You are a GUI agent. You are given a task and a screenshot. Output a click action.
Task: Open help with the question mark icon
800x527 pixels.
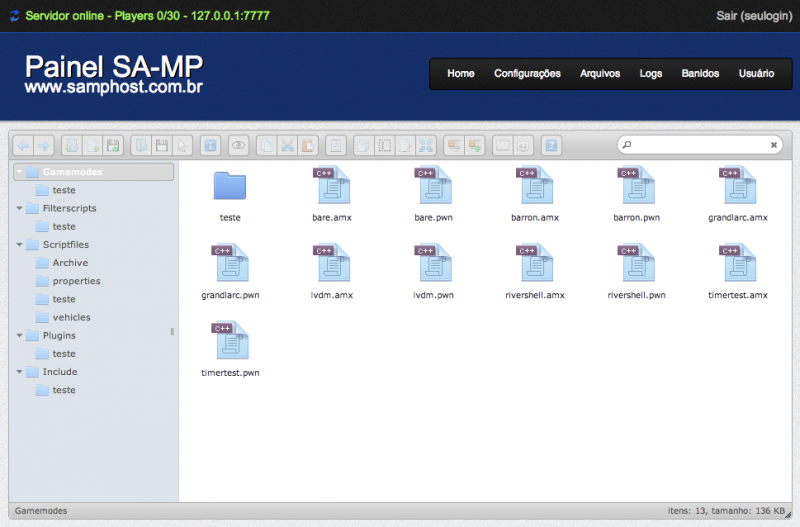tap(551, 146)
